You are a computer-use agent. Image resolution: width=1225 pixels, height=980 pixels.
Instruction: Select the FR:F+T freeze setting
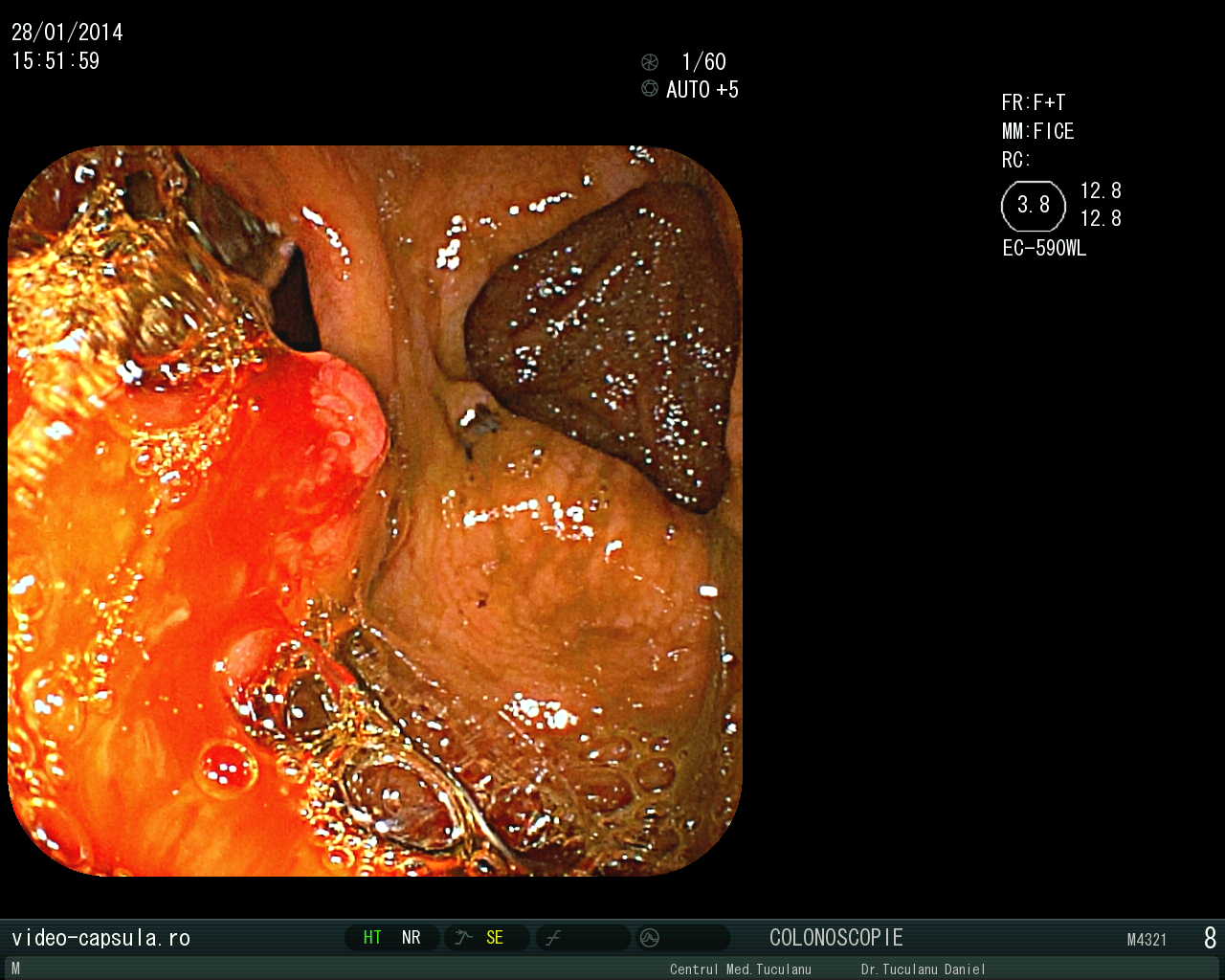[x=1034, y=102]
